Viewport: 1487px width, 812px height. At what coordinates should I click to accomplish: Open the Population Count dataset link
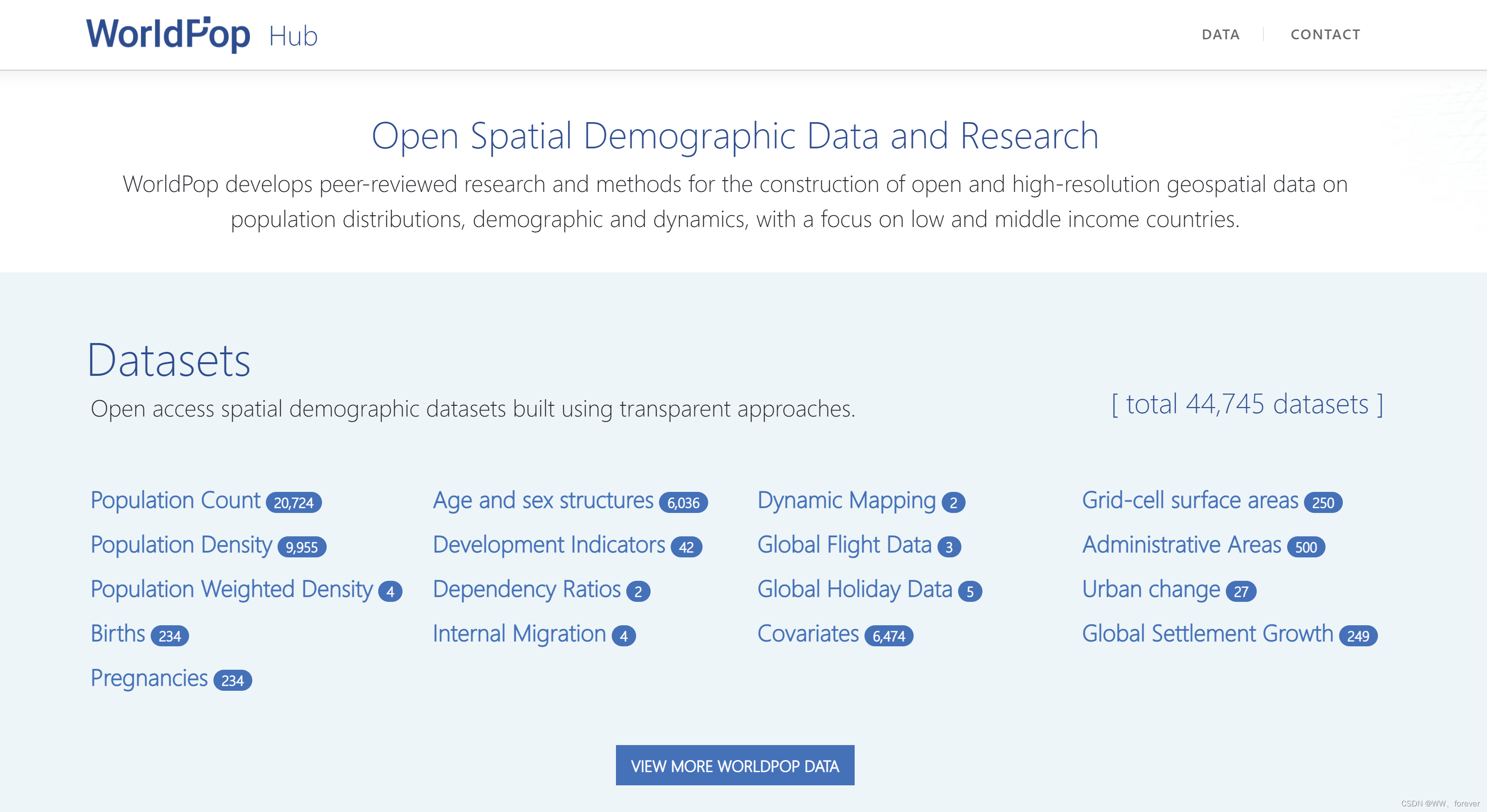coord(176,500)
